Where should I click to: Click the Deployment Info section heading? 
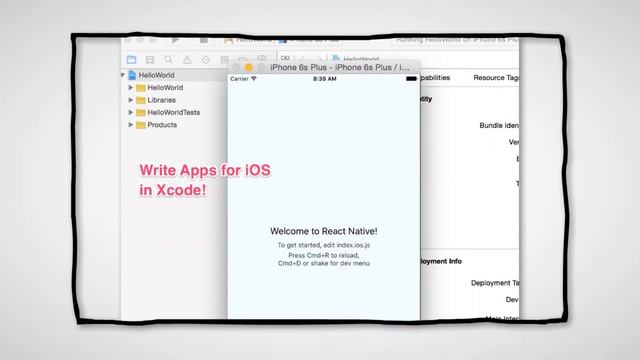441,261
